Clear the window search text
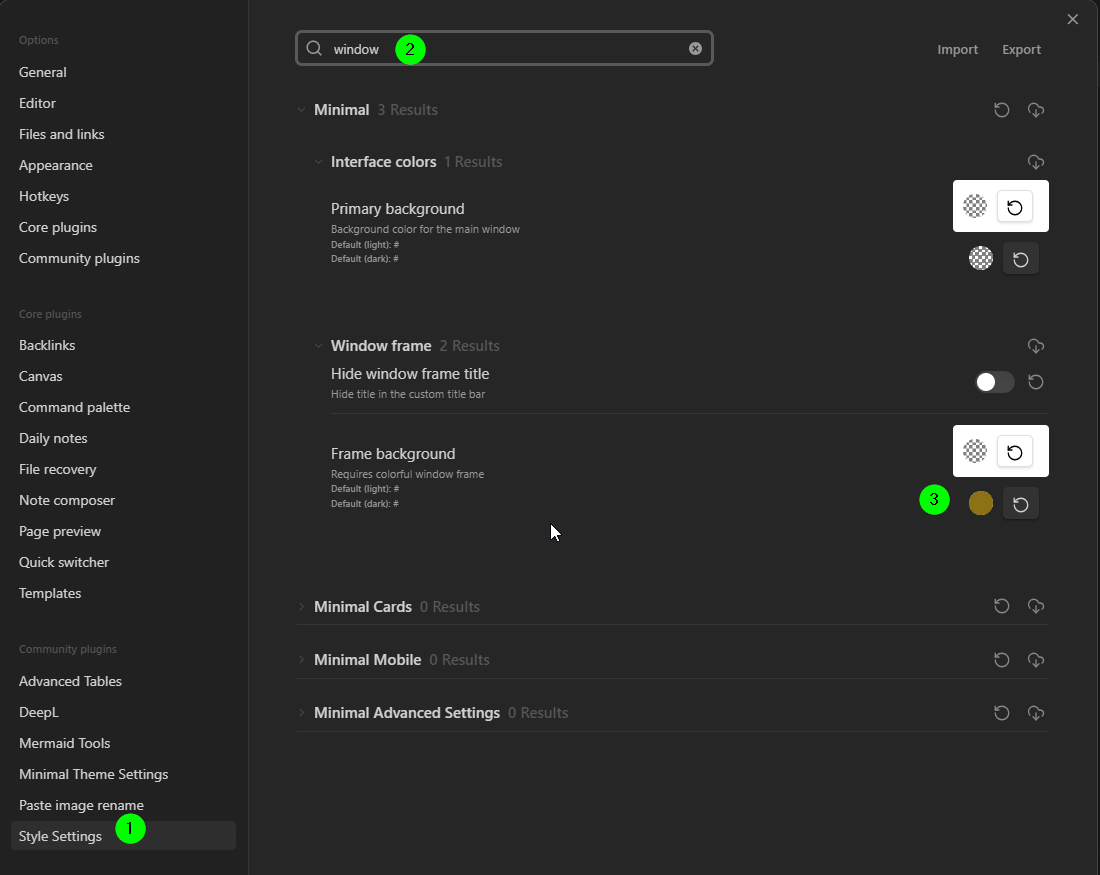Viewport: 1100px width, 875px height. click(695, 48)
